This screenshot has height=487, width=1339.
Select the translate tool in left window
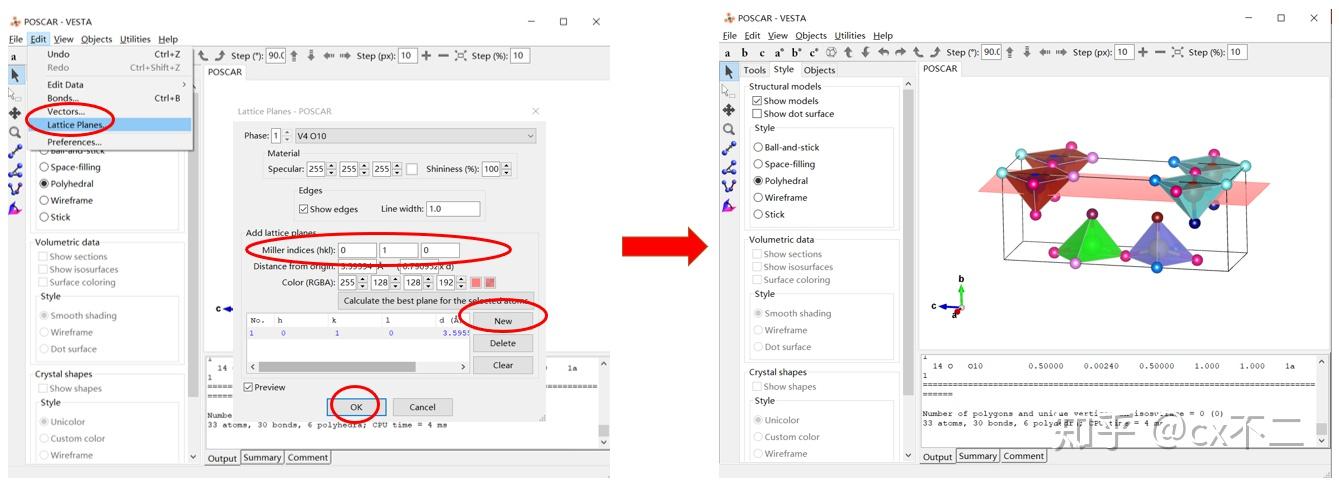click(x=15, y=113)
